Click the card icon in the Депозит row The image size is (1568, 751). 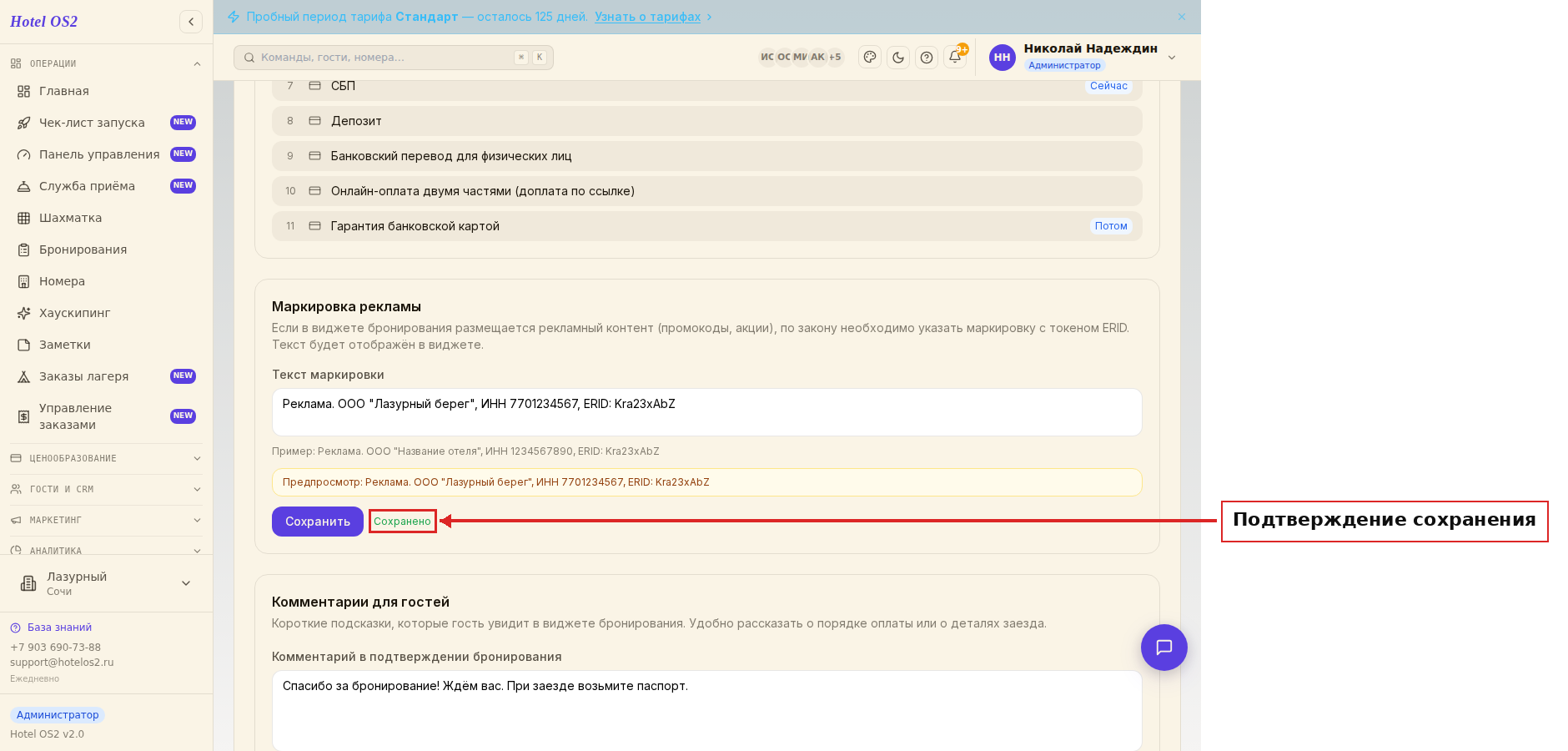pos(315,121)
